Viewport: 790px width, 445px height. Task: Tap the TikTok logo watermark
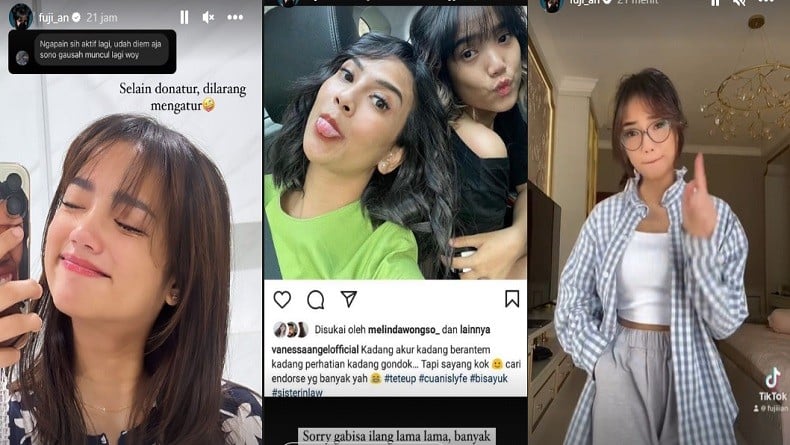(772, 385)
